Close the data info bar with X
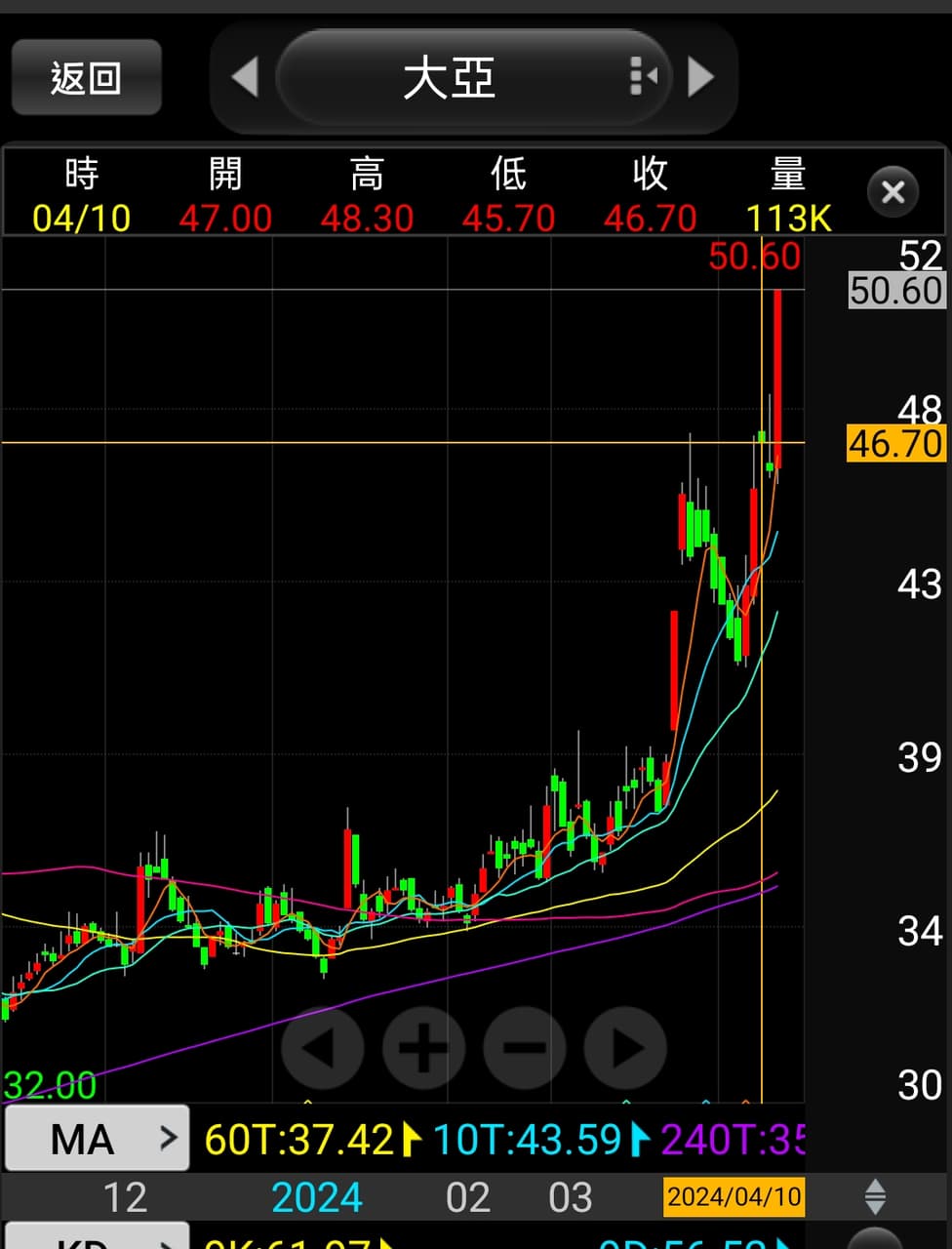Screen dimensions: 952x1249 point(892,191)
